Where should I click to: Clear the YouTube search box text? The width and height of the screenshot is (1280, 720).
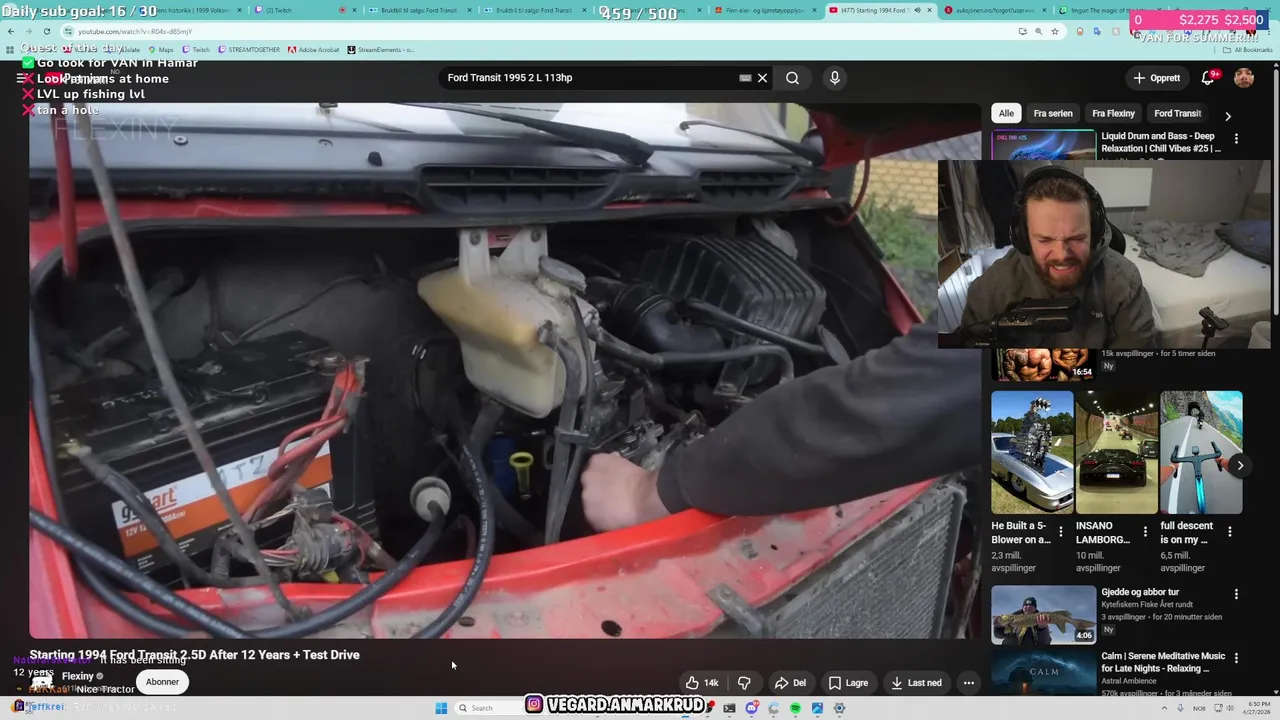click(762, 78)
